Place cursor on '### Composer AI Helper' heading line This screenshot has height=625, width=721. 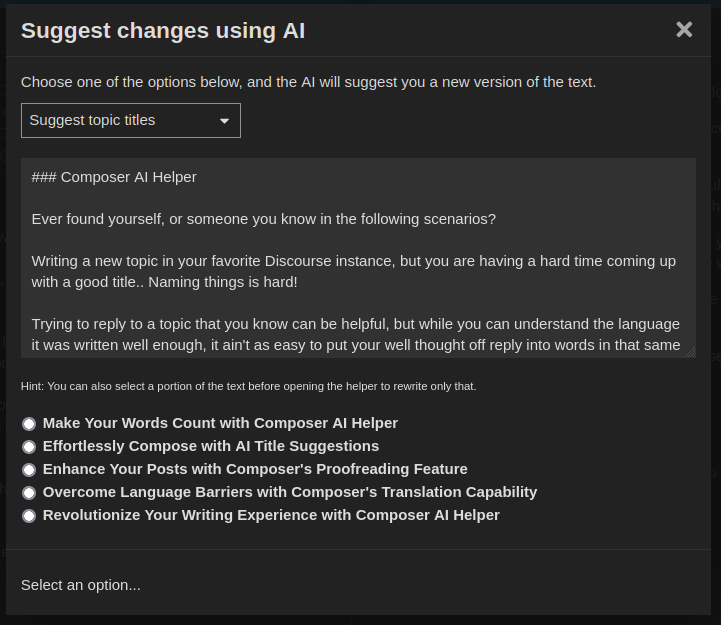tap(114, 177)
